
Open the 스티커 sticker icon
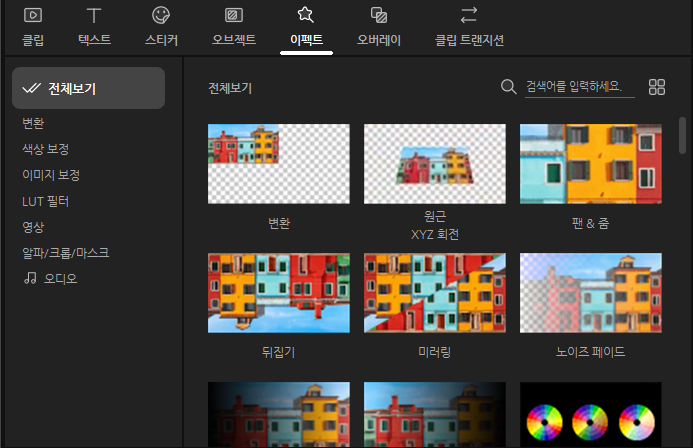(160, 16)
